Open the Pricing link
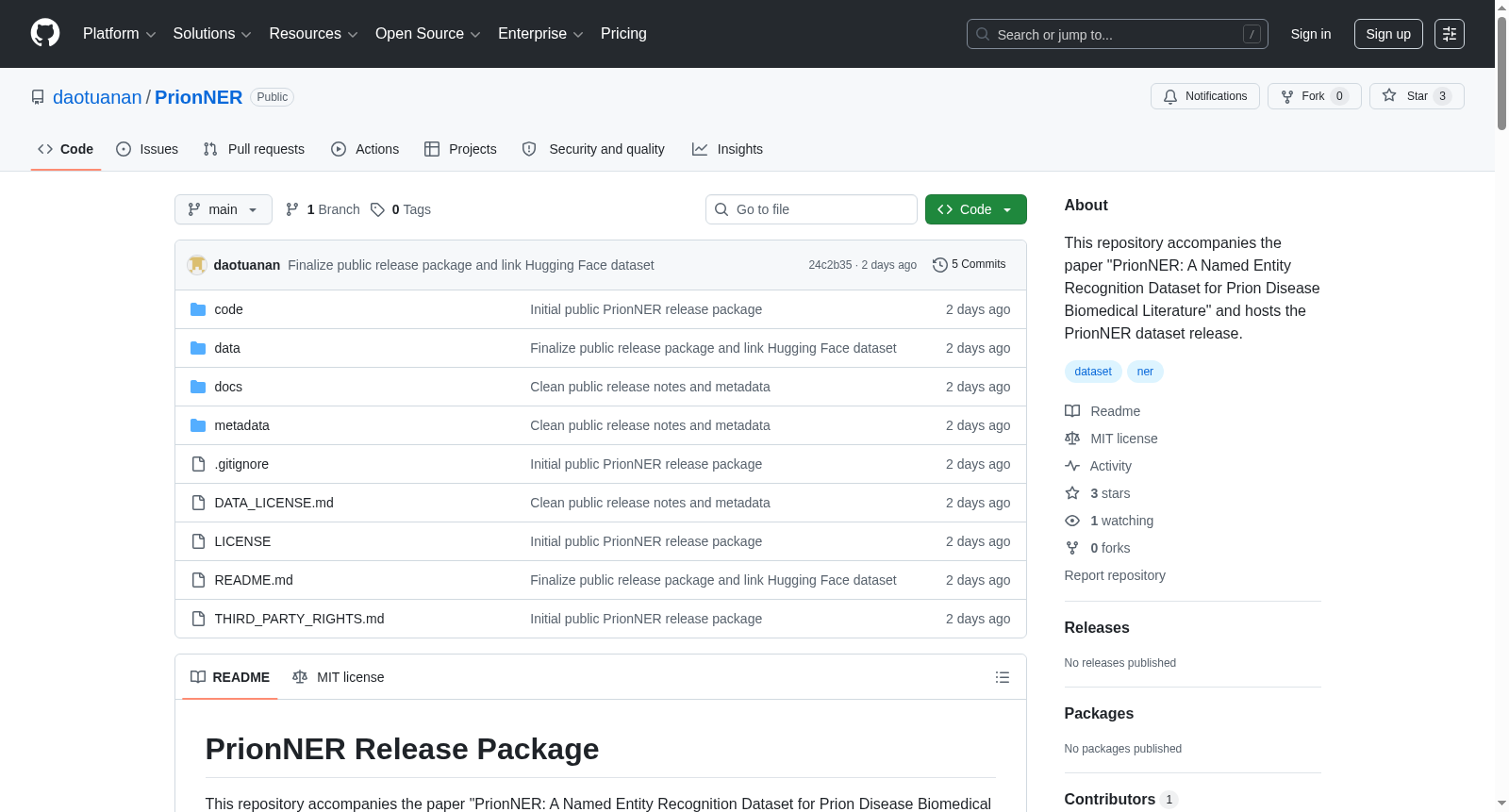Screen dimensions: 1509x812 (623, 34)
